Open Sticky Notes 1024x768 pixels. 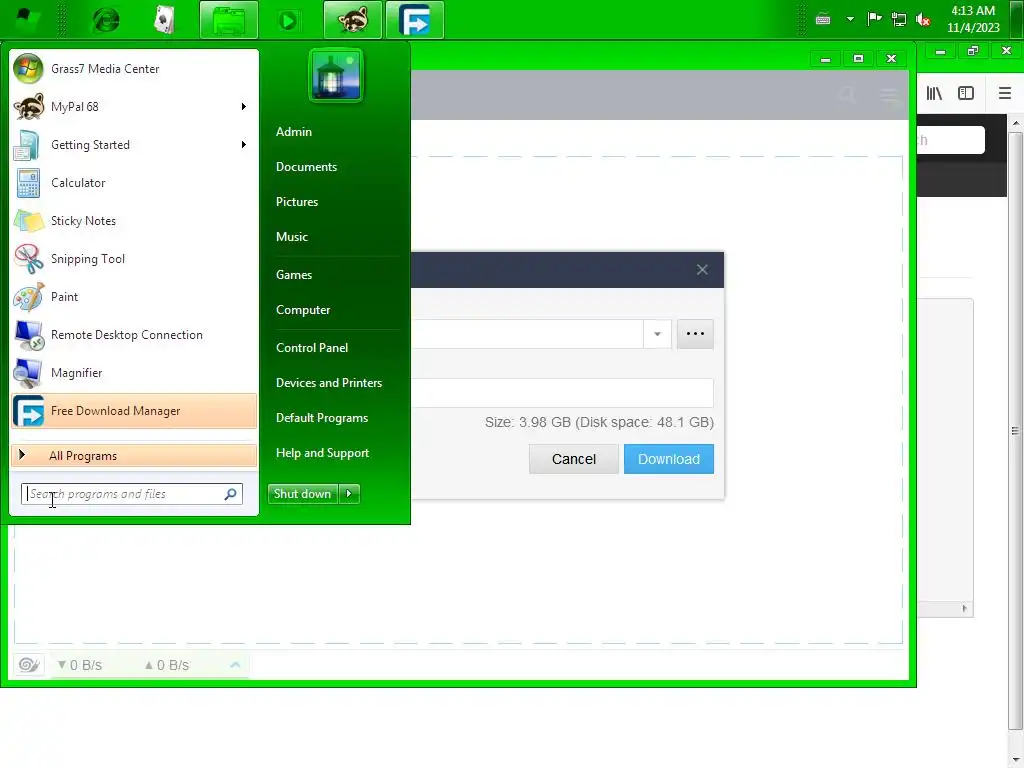134,221
